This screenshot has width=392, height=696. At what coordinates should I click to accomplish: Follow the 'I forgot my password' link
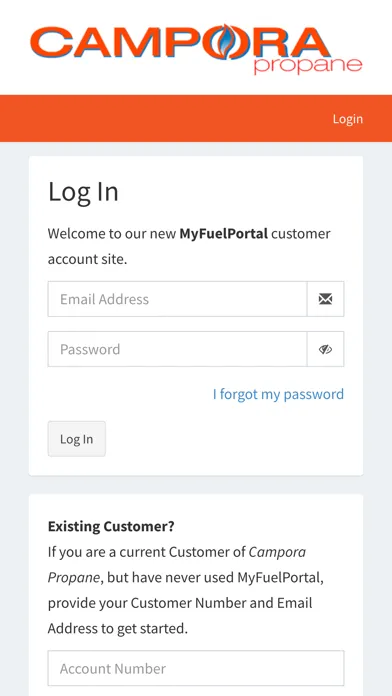[278, 394]
